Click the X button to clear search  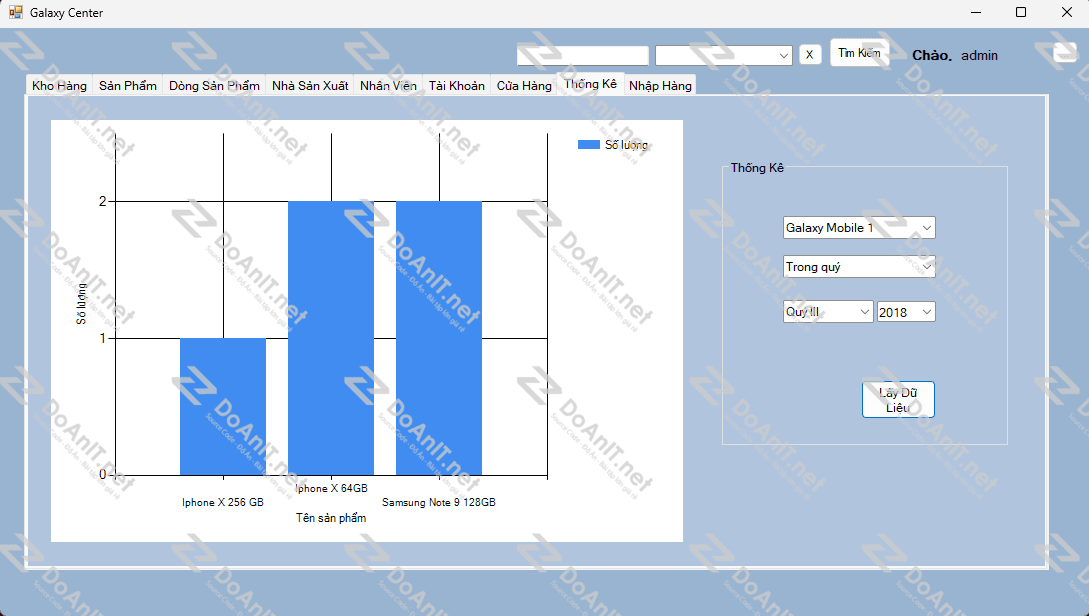click(810, 55)
